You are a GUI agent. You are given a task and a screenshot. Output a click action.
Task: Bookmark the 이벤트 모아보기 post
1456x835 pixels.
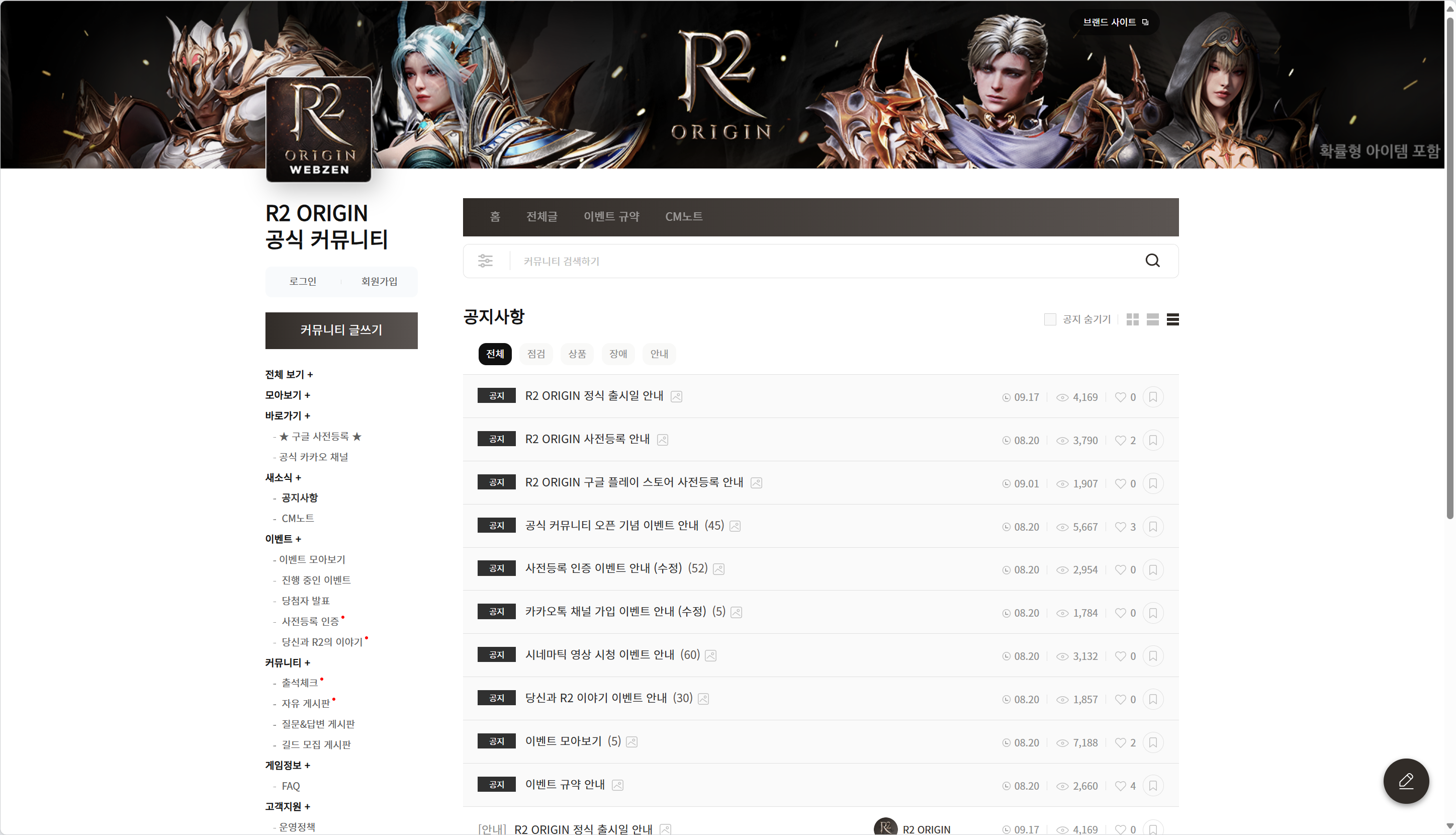pyautogui.click(x=1153, y=742)
